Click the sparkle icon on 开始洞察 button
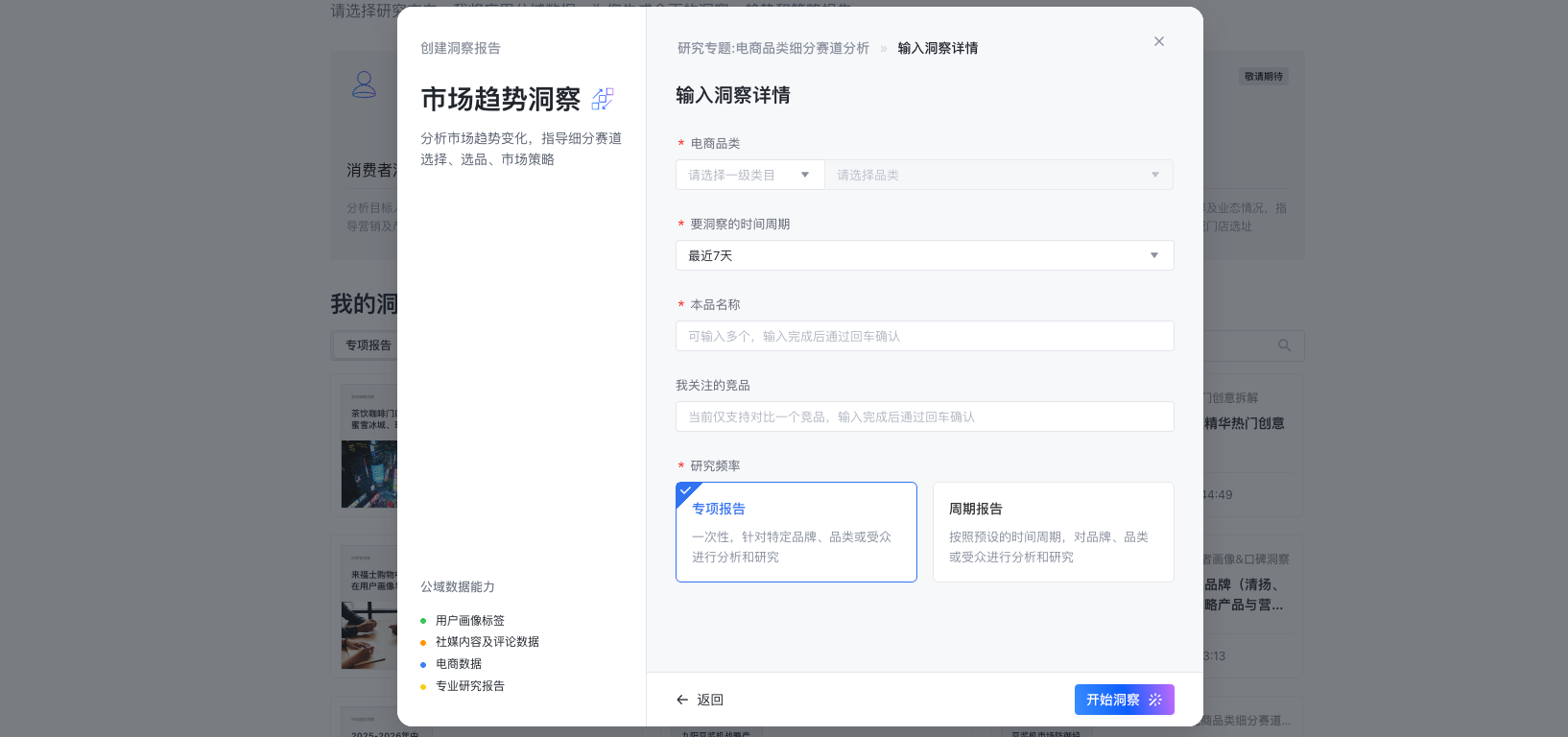Viewport: 1568px width, 737px height. [1155, 700]
